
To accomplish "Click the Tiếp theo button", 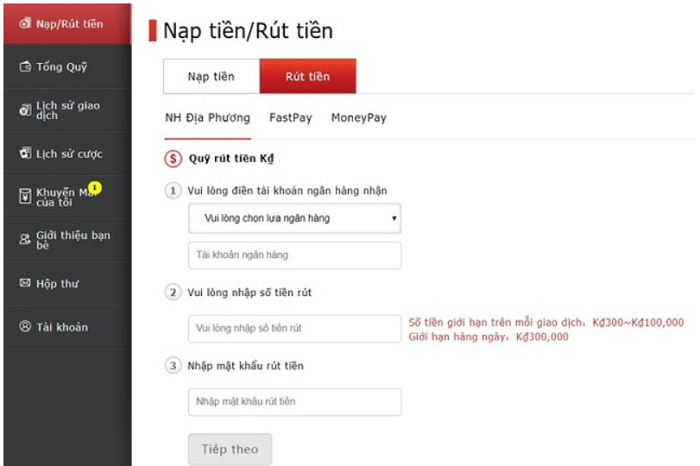I will [230, 449].
